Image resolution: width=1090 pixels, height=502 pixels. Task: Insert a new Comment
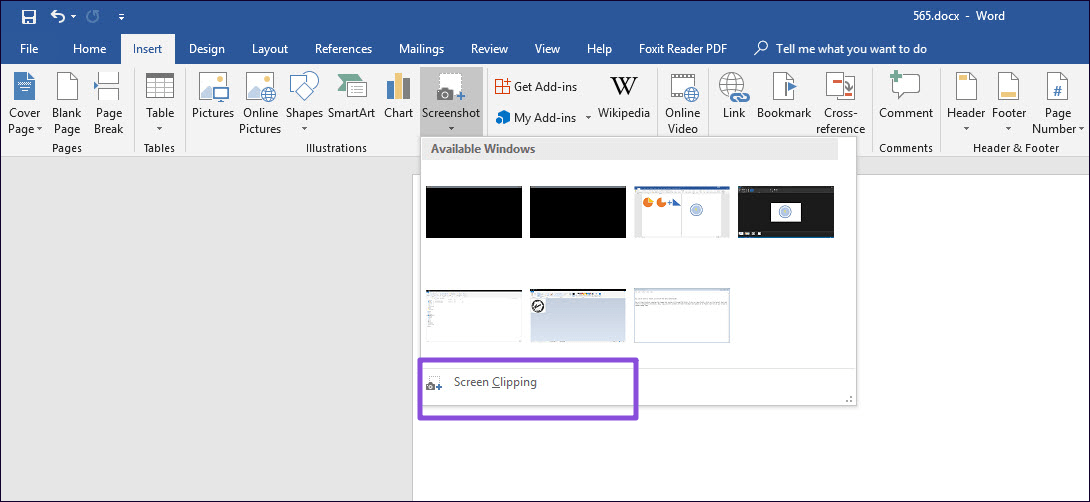906,100
